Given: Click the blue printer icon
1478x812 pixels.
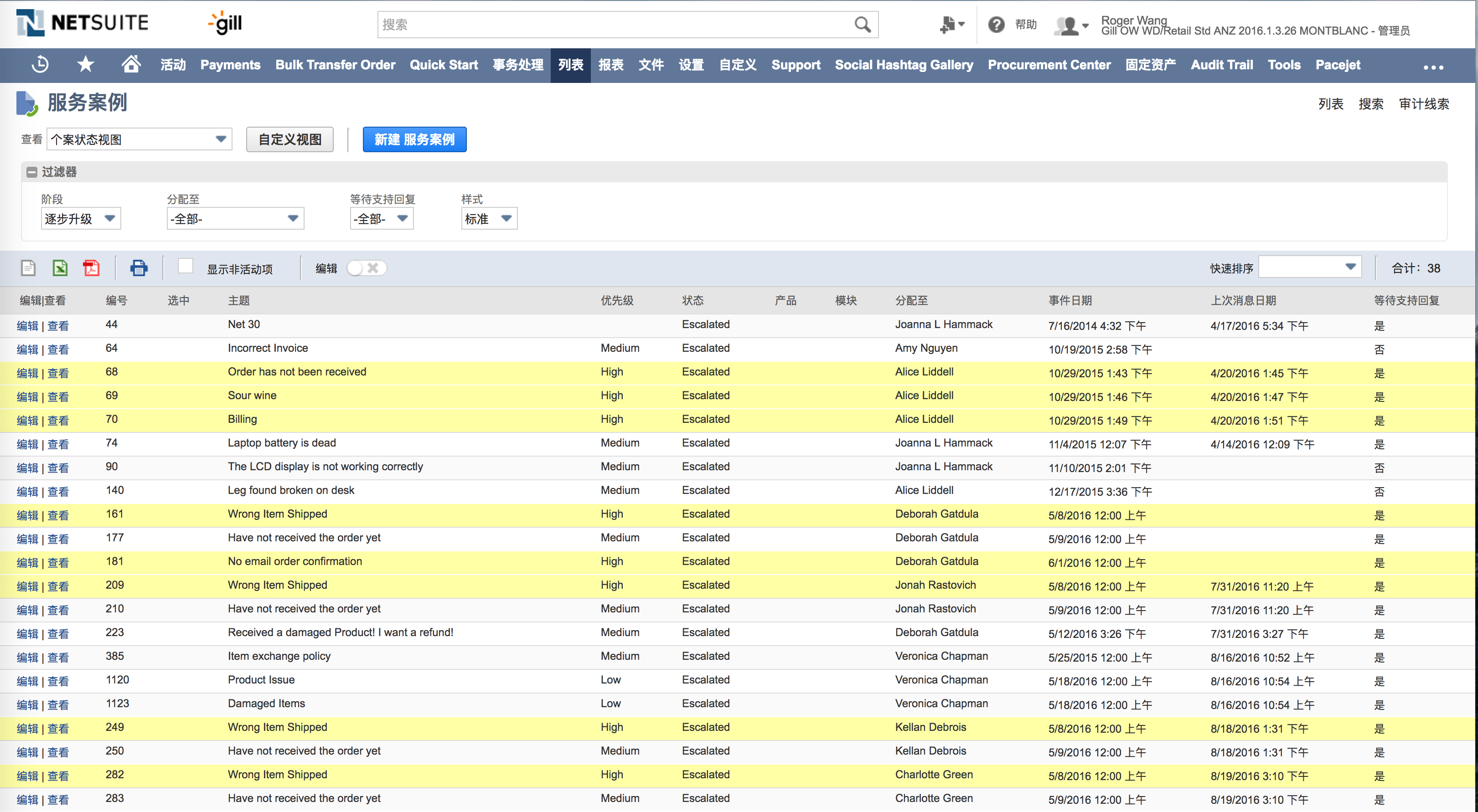Looking at the screenshot, I should (x=138, y=268).
